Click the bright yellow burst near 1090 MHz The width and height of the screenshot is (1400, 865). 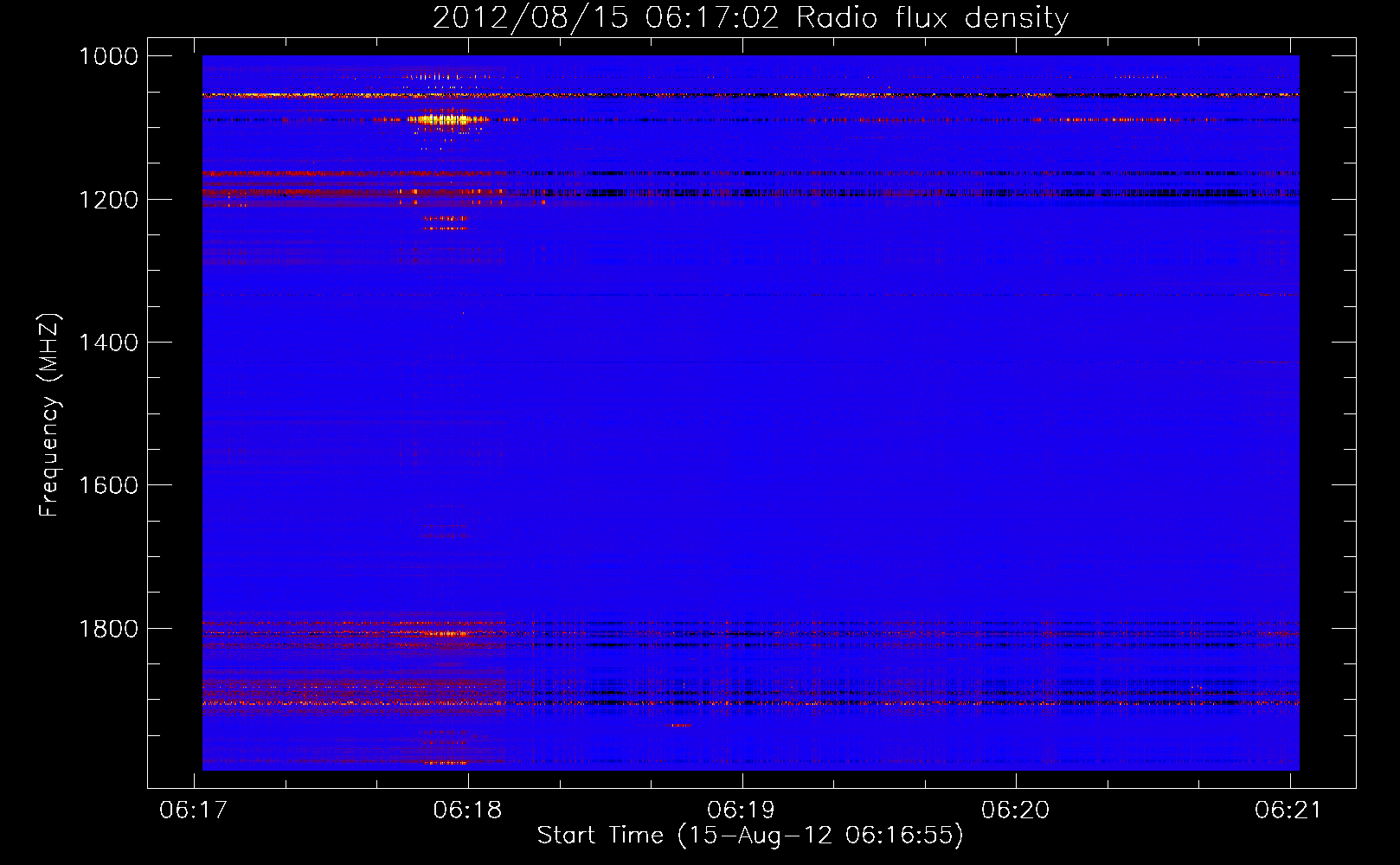445,119
